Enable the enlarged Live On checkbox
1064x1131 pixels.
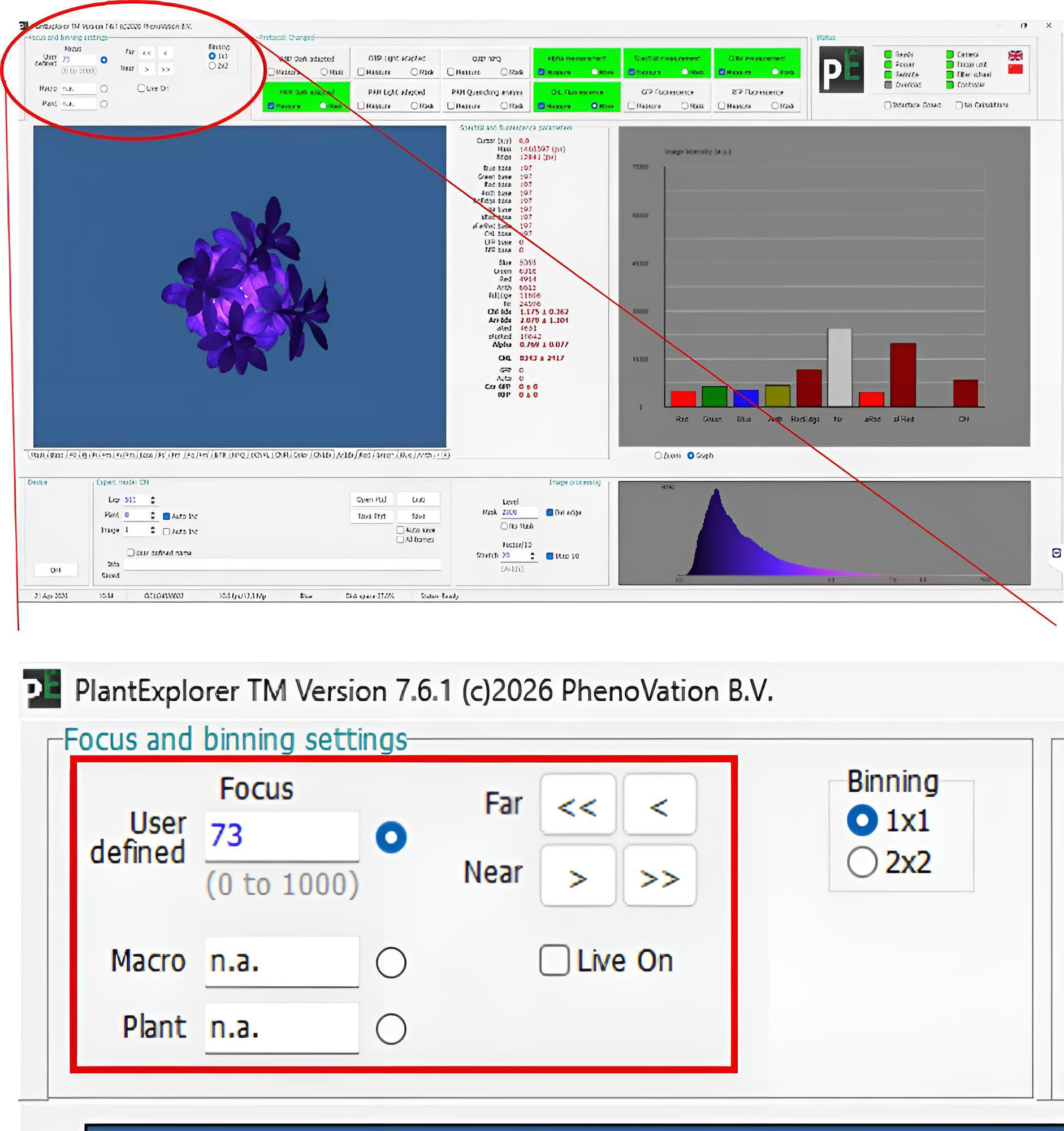(555, 960)
